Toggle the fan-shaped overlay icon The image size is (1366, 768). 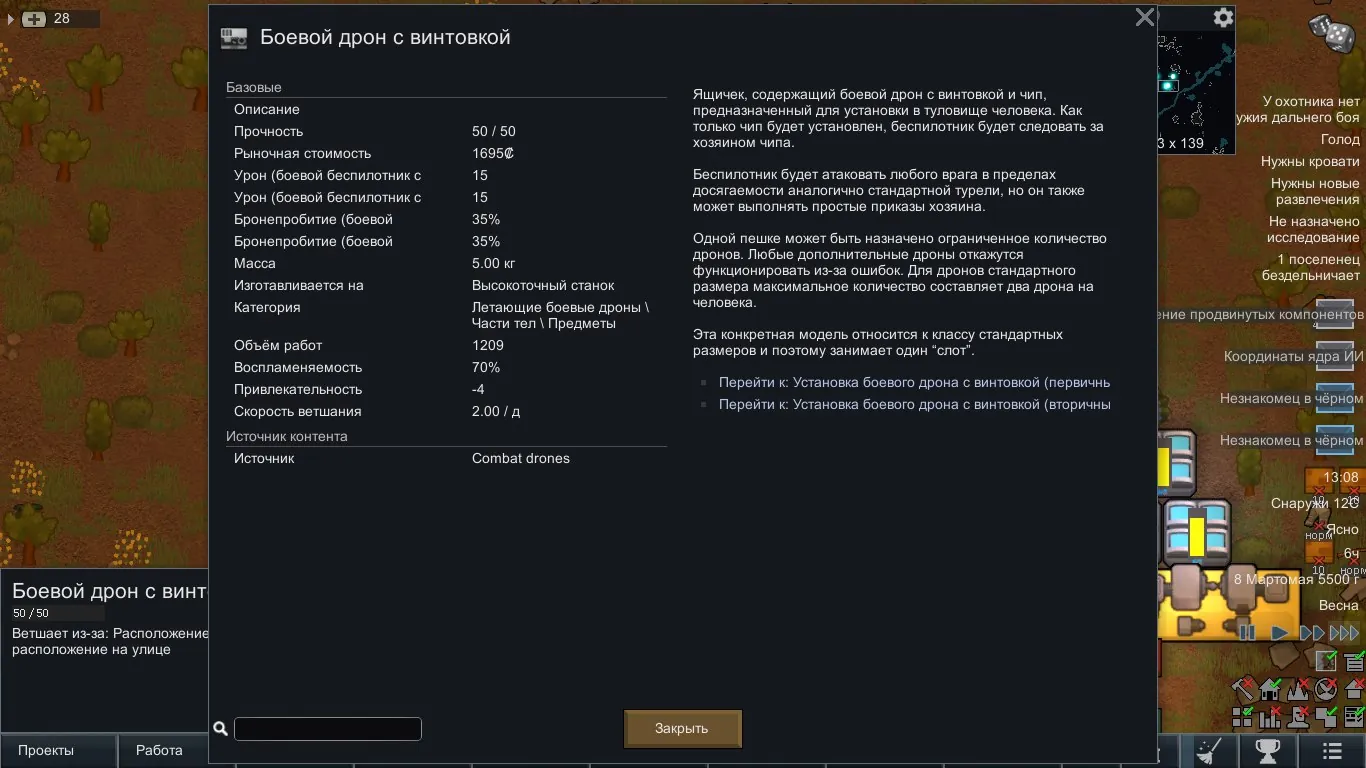[x=1326, y=689]
